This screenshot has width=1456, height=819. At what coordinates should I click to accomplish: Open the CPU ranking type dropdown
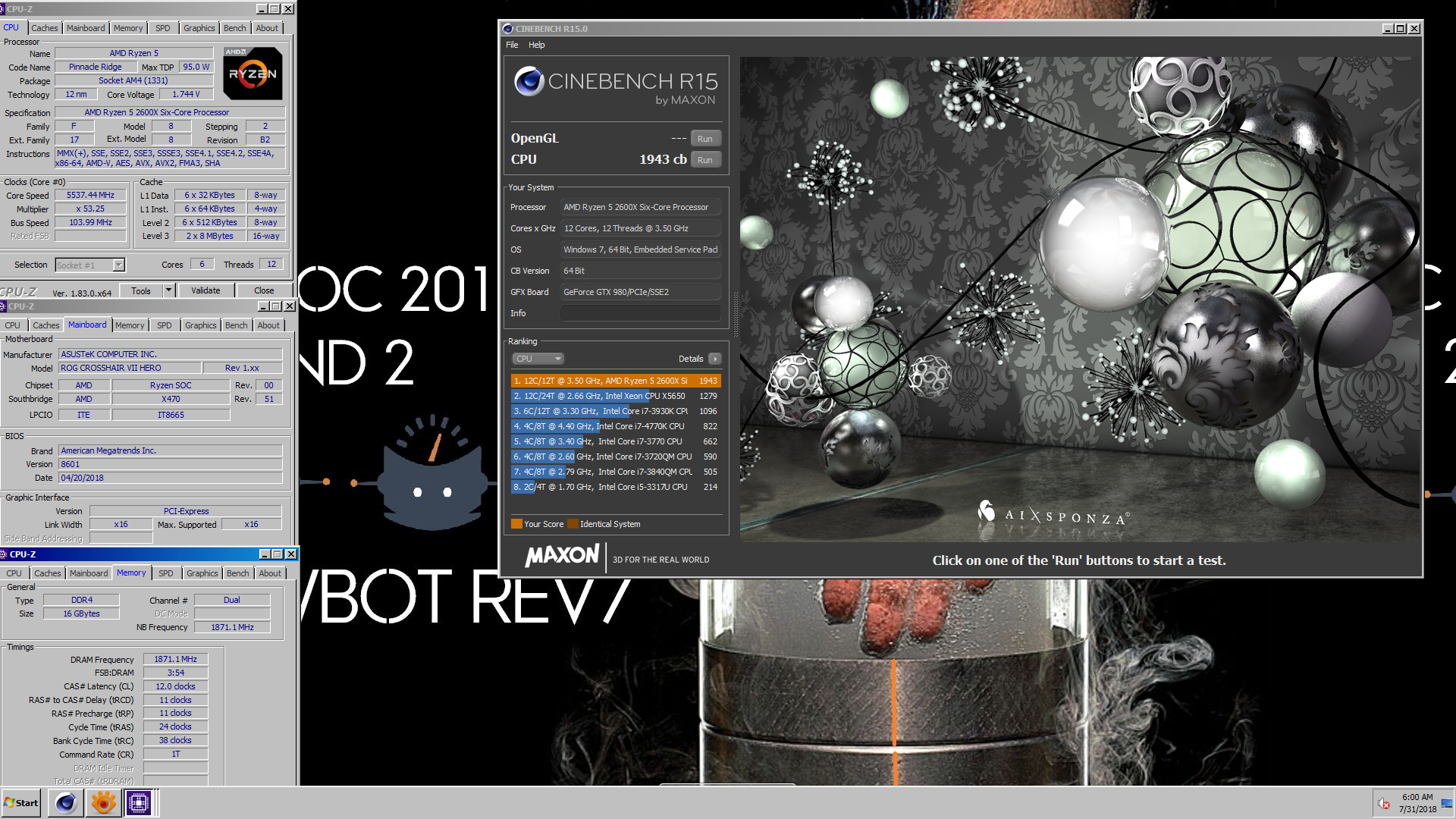tap(538, 359)
